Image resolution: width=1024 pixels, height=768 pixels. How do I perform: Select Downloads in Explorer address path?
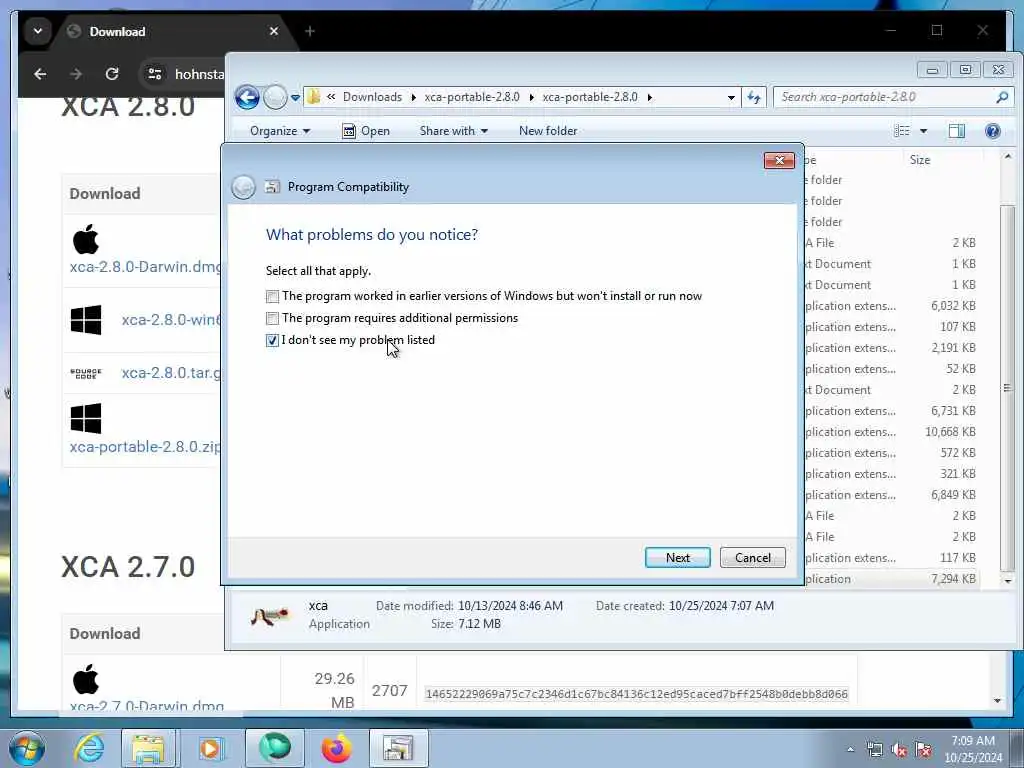pos(372,97)
